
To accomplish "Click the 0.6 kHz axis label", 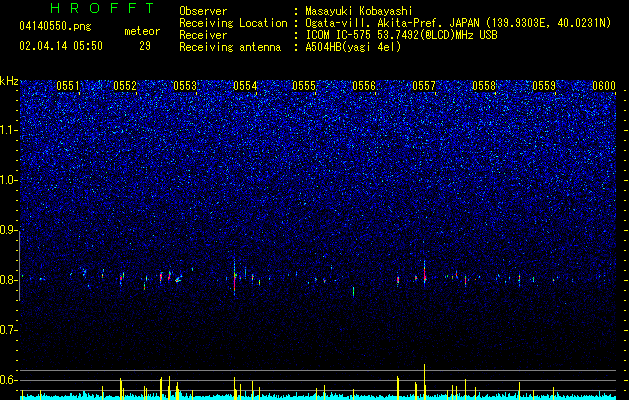I will pos(8,380).
